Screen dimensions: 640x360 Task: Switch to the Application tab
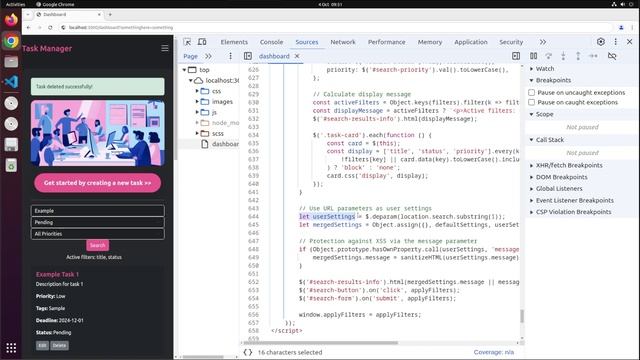471,42
